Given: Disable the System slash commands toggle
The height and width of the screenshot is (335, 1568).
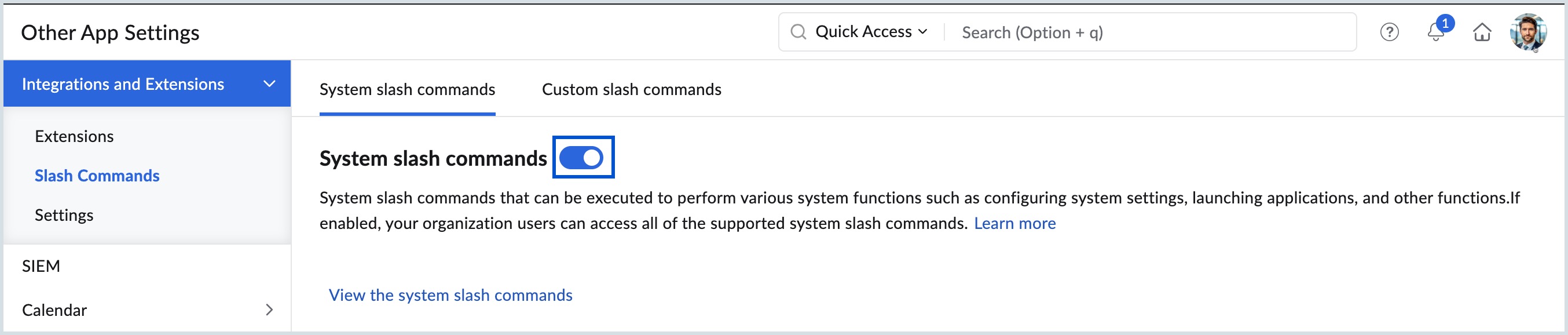Looking at the screenshot, I should pos(582,157).
